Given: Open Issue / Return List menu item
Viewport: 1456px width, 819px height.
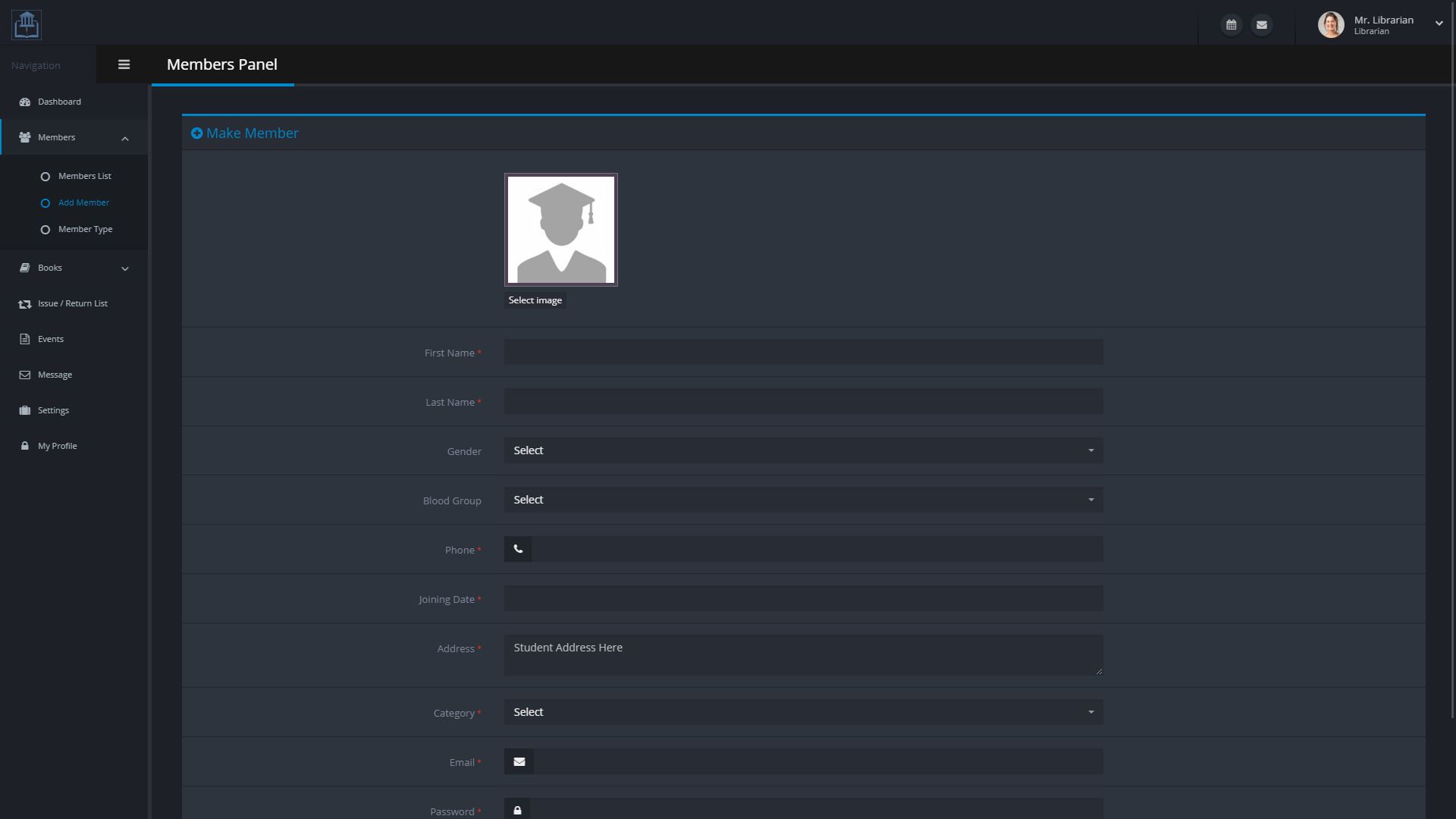Looking at the screenshot, I should 74,303.
